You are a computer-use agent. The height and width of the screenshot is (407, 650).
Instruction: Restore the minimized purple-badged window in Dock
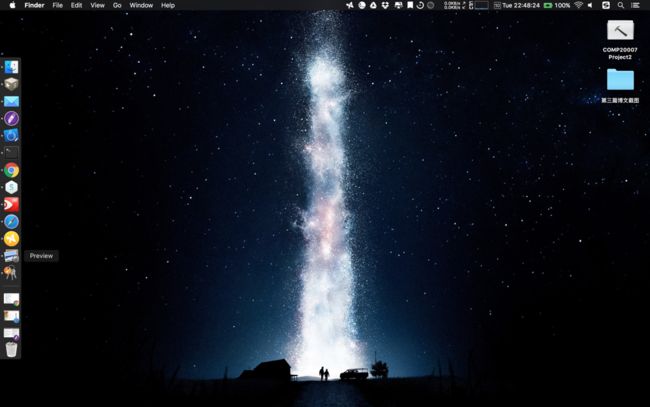11,334
